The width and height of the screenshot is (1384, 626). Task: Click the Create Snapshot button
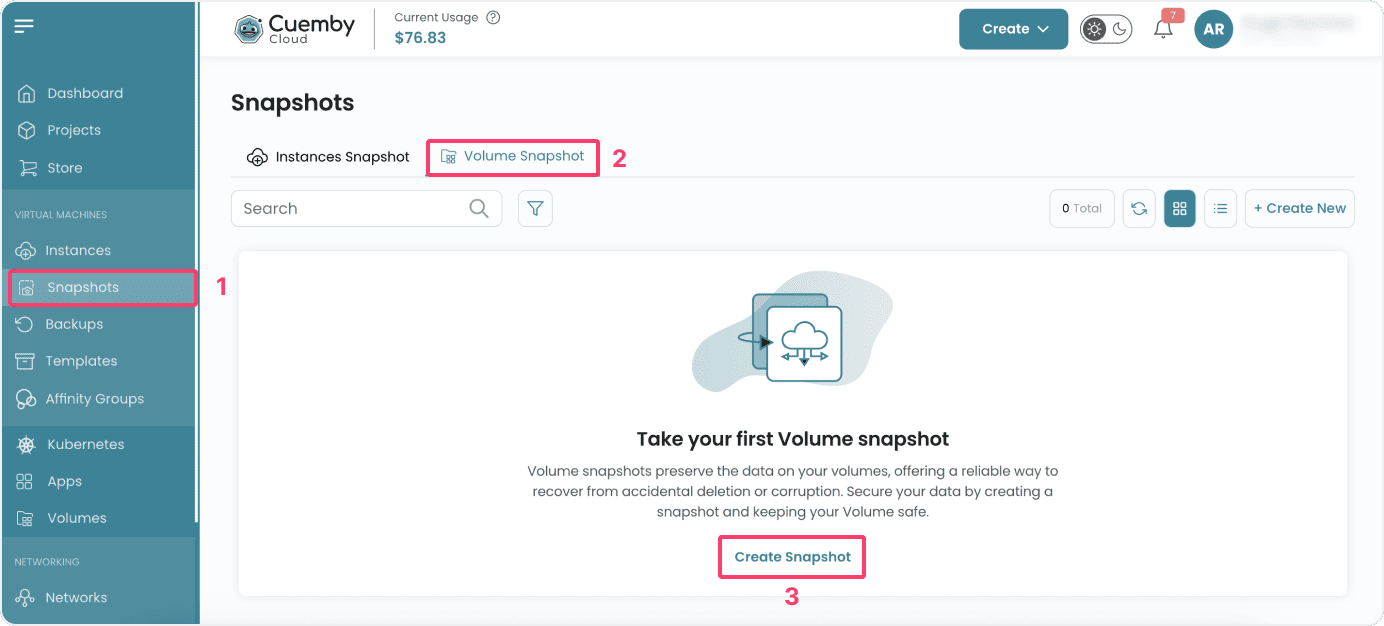791,557
